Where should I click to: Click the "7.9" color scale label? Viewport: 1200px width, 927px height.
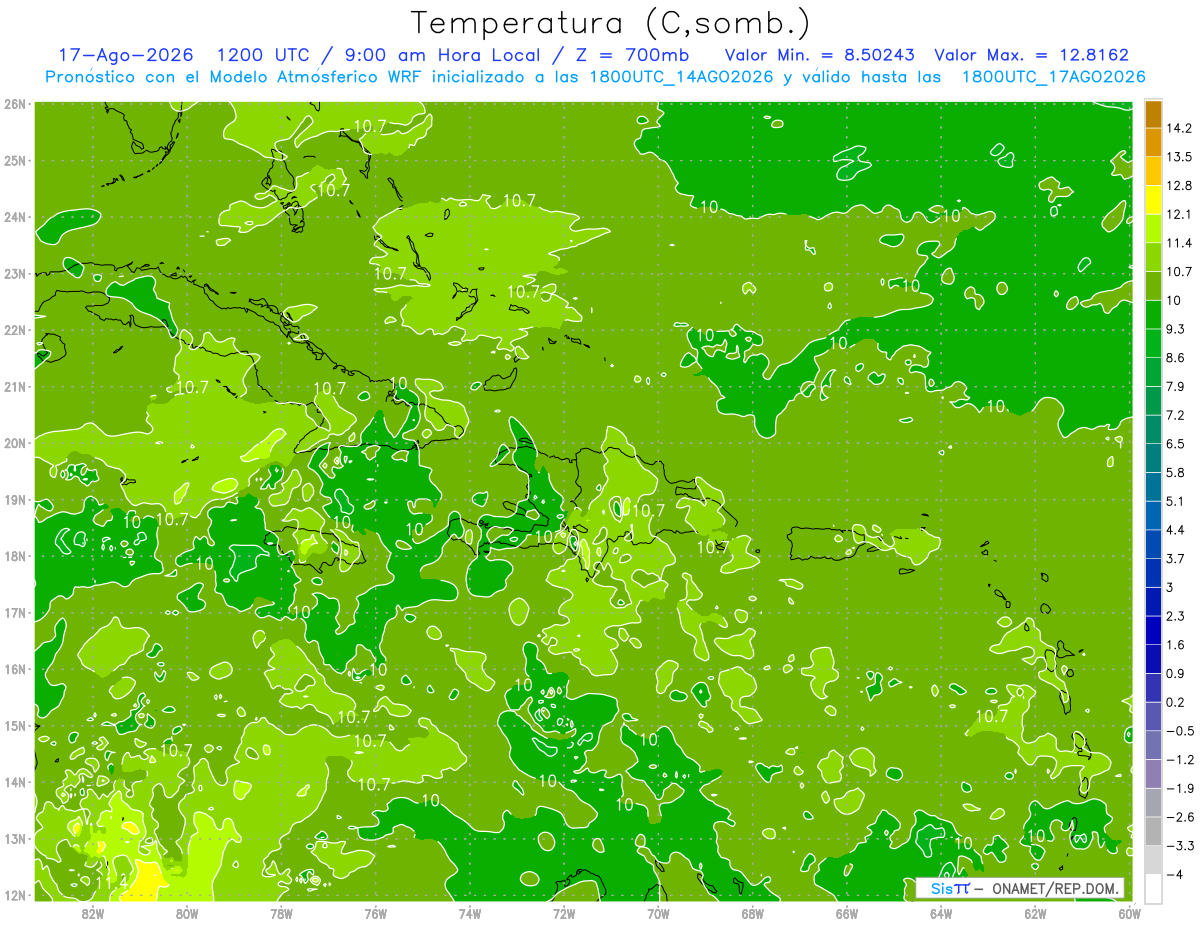[1176, 386]
